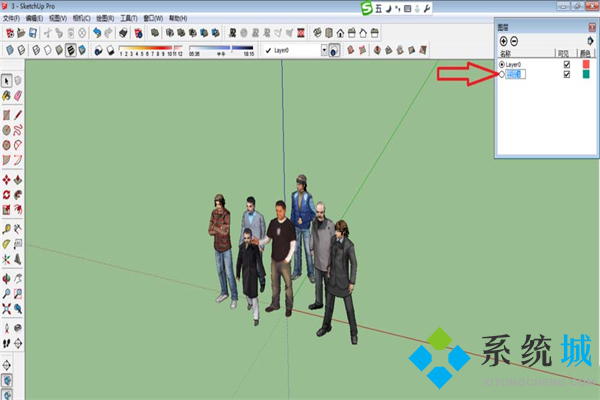This screenshot has width=600, height=400.
Task: Click the Delete Layer minus icon
Action: click(x=514, y=41)
